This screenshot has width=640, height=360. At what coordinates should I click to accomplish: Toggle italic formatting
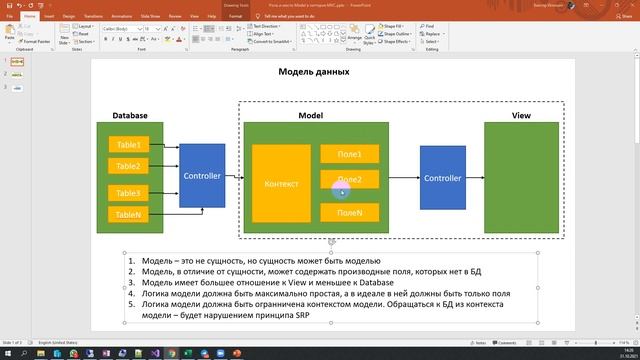pos(113,39)
